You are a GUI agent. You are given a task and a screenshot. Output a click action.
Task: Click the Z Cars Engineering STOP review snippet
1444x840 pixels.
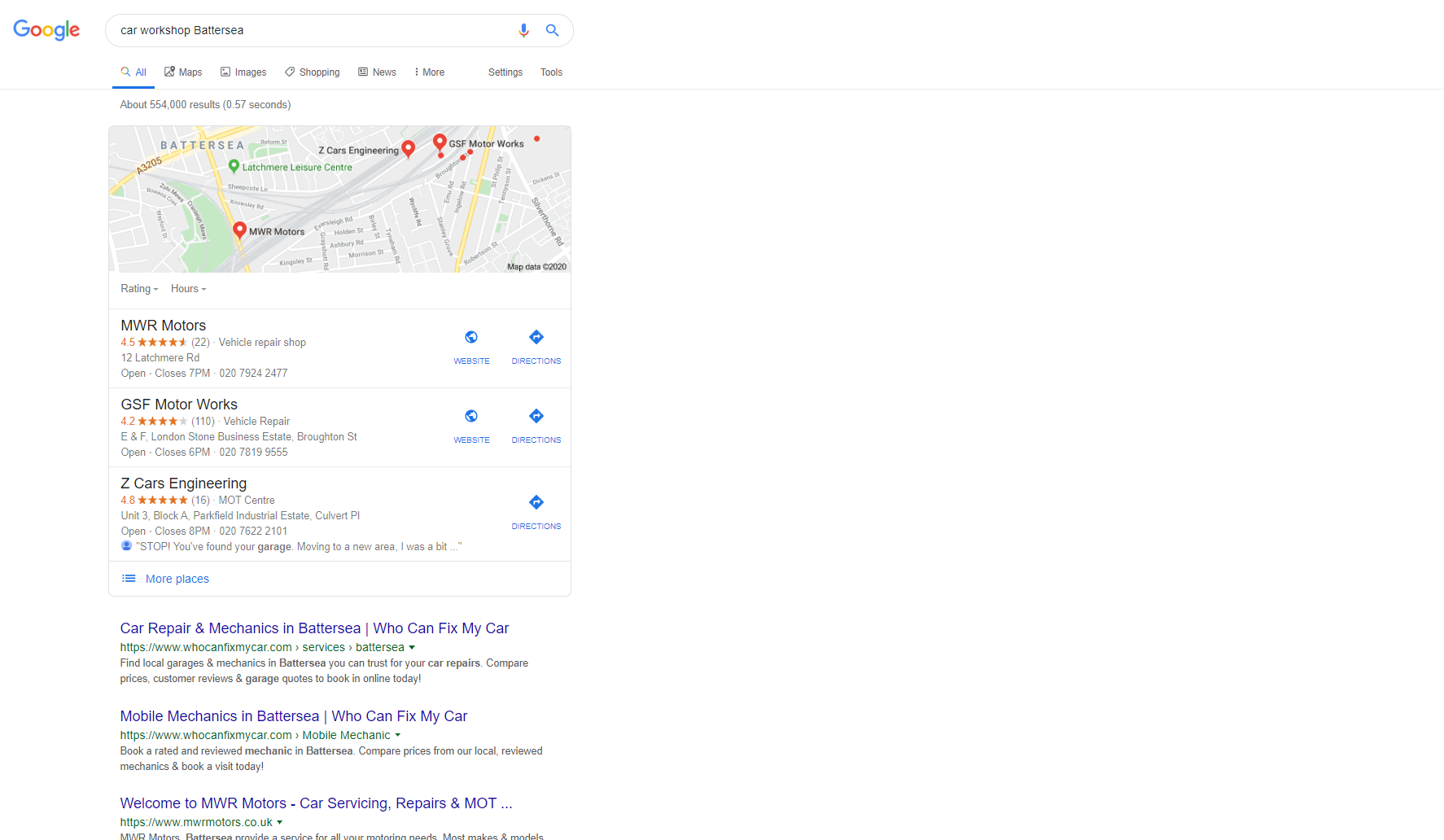[299, 547]
